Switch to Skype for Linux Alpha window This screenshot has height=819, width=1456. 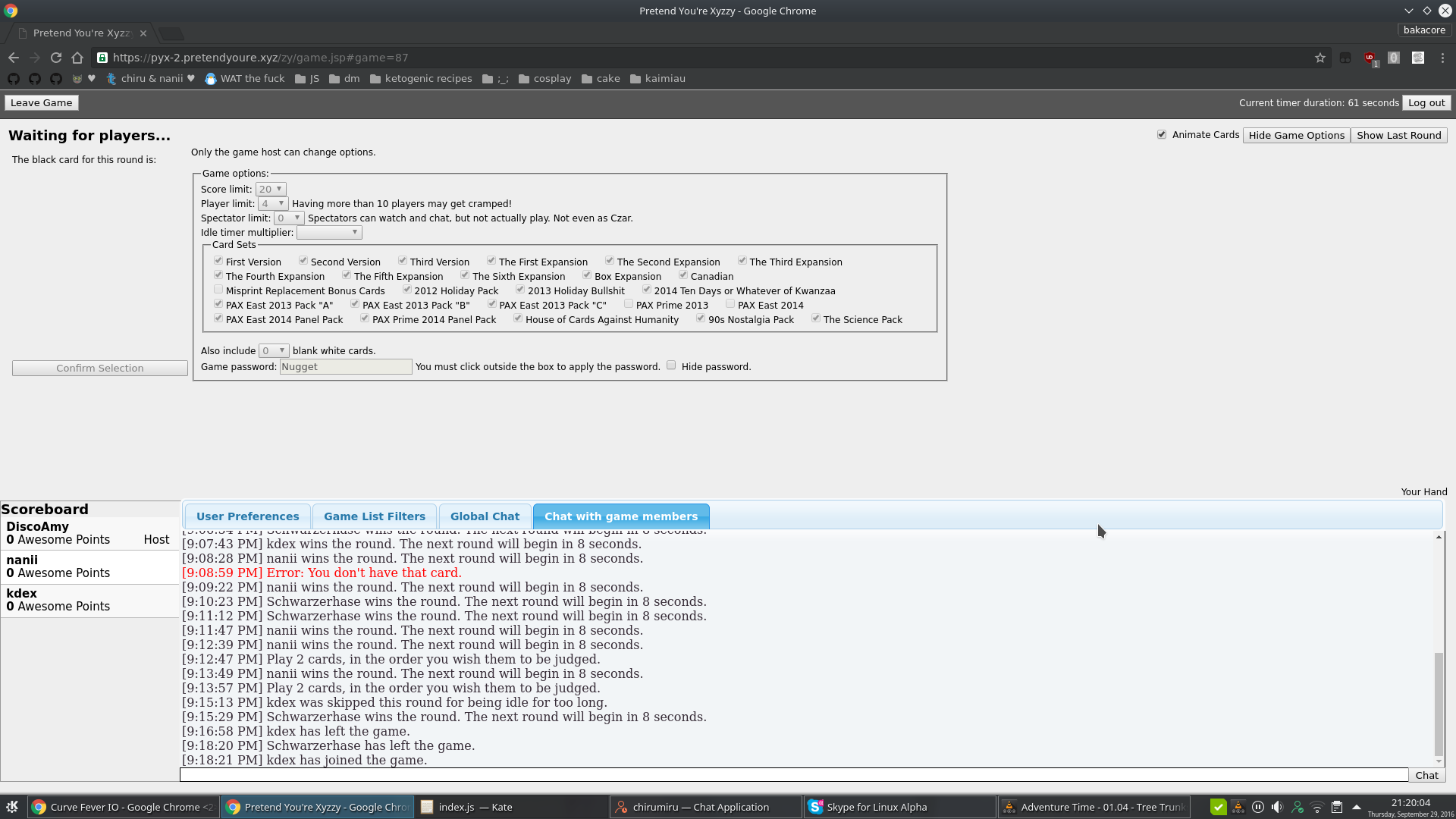(899, 807)
